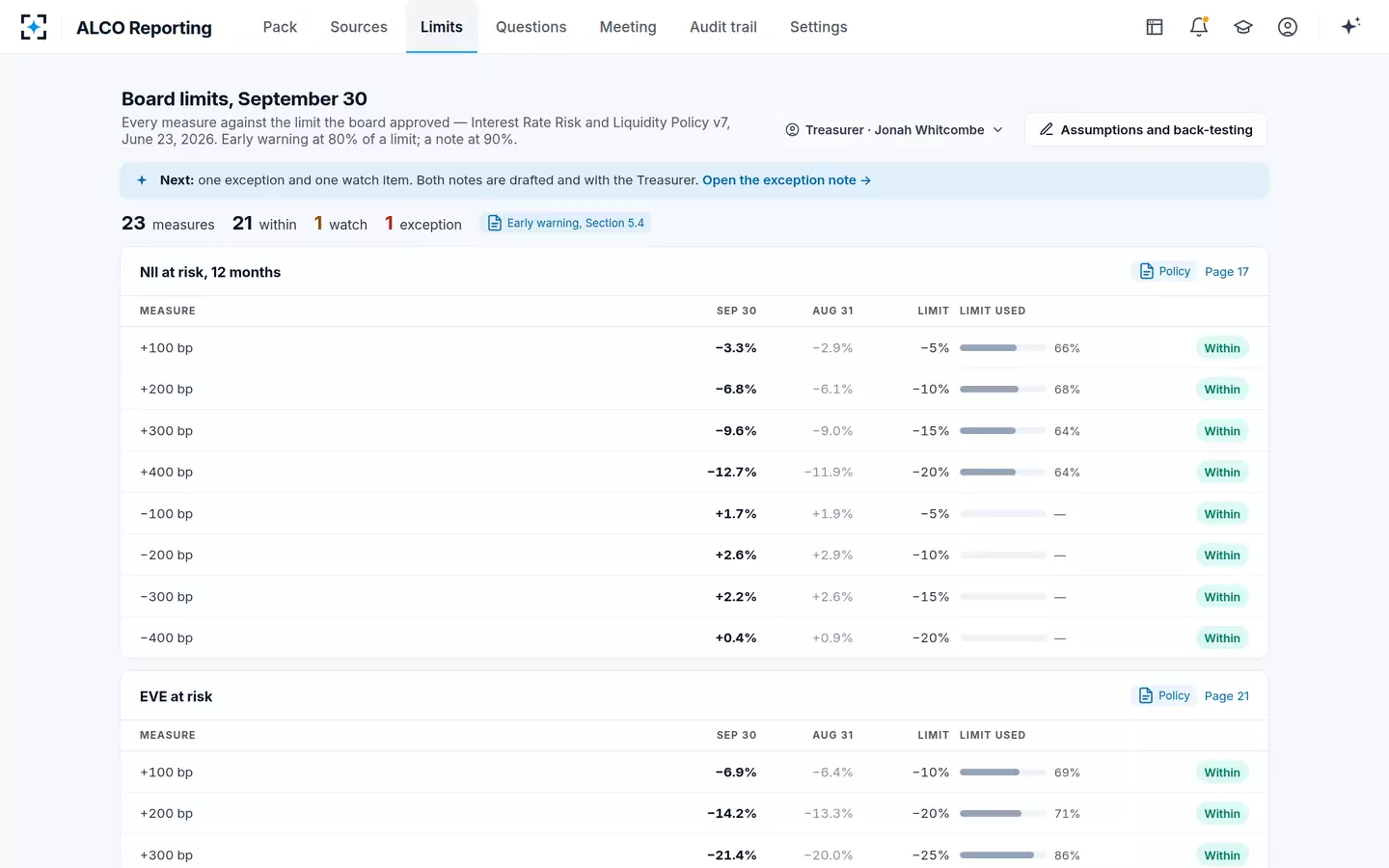This screenshot has height=868, width=1389.
Task: Click the 66% limit used bar
Action: pyautogui.click(x=1003, y=348)
